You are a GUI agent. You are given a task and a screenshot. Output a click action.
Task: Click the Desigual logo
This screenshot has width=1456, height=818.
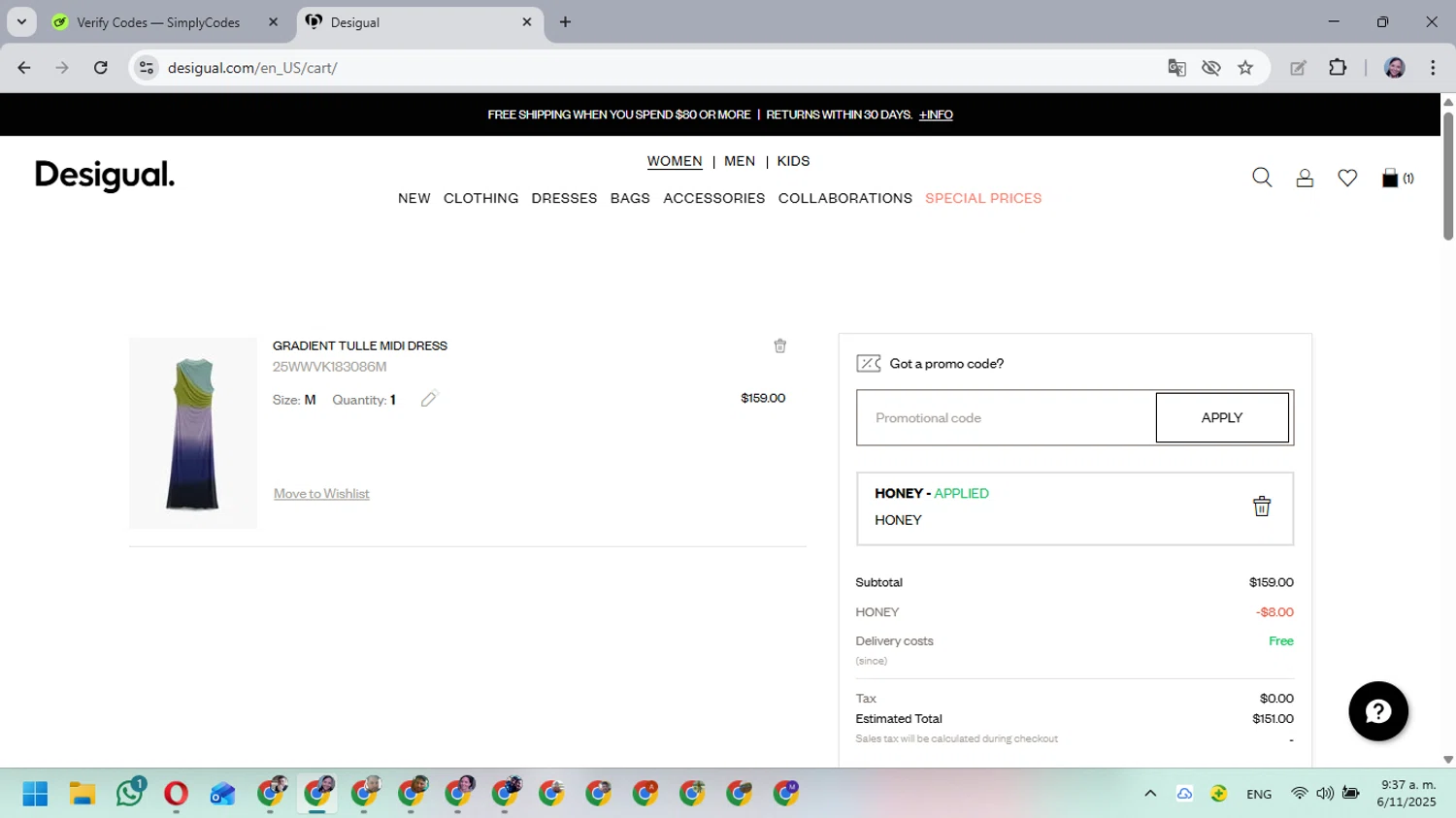click(x=105, y=176)
